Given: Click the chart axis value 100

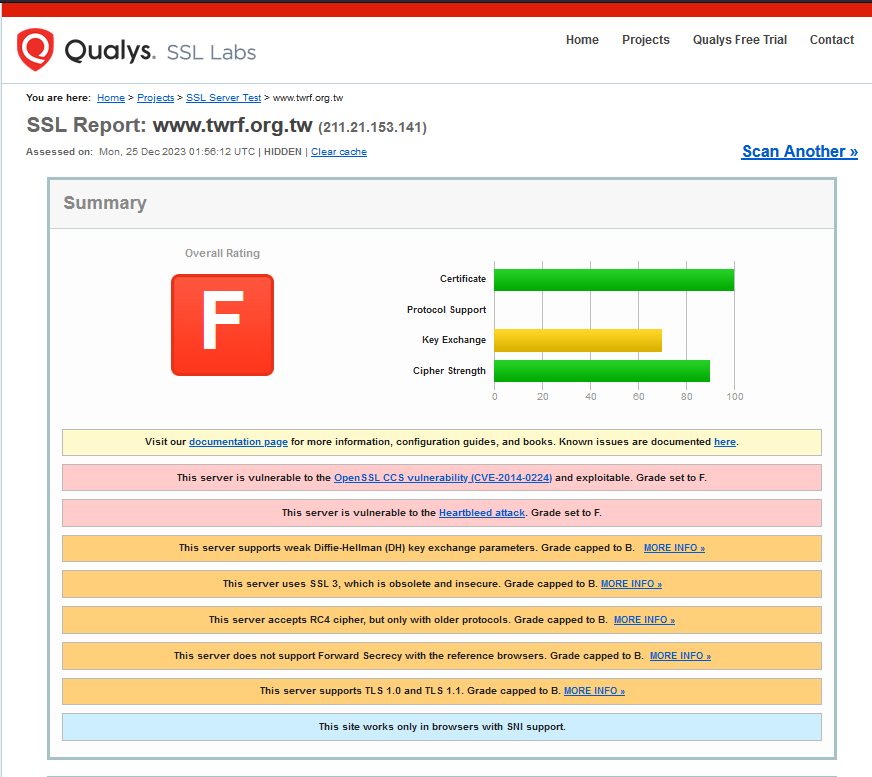Looking at the screenshot, I should (x=735, y=397).
